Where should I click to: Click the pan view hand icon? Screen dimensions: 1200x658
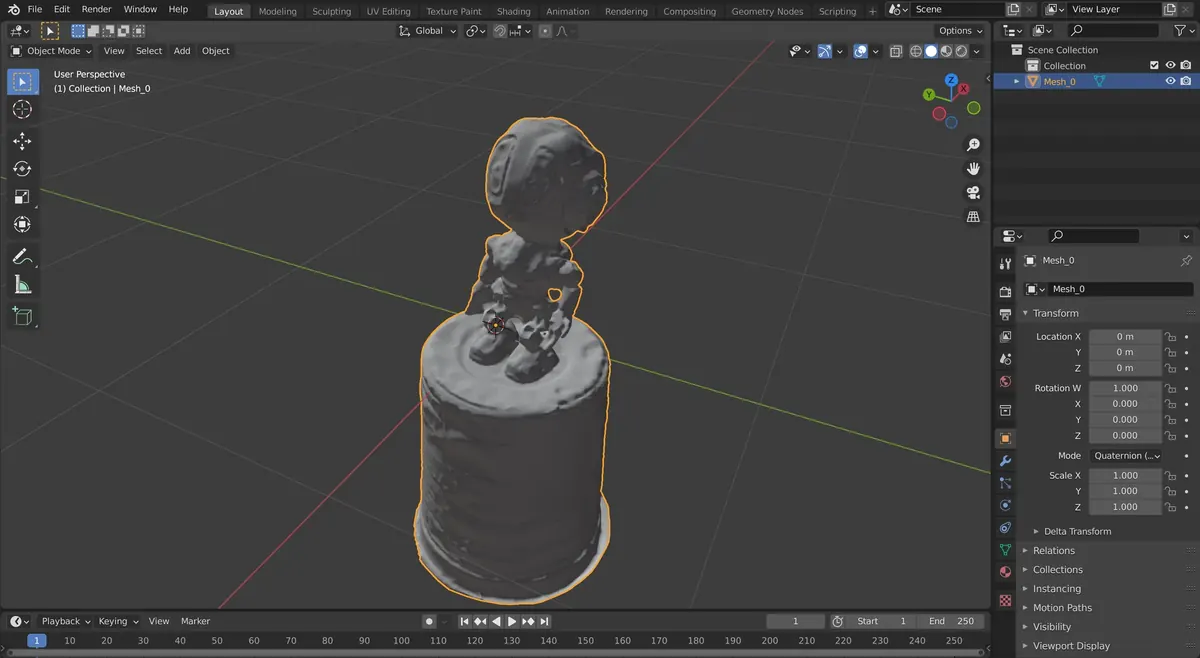pyautogui.click(x=973, y=169)
